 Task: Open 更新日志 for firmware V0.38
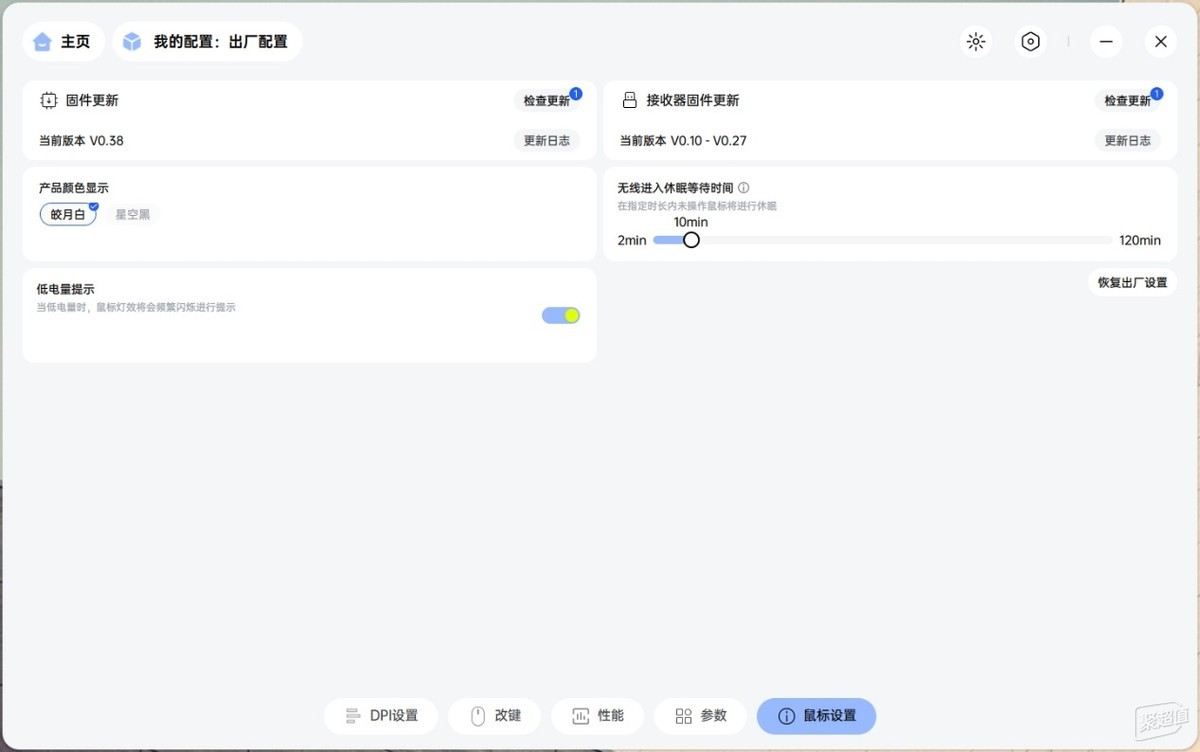point(546,141)
